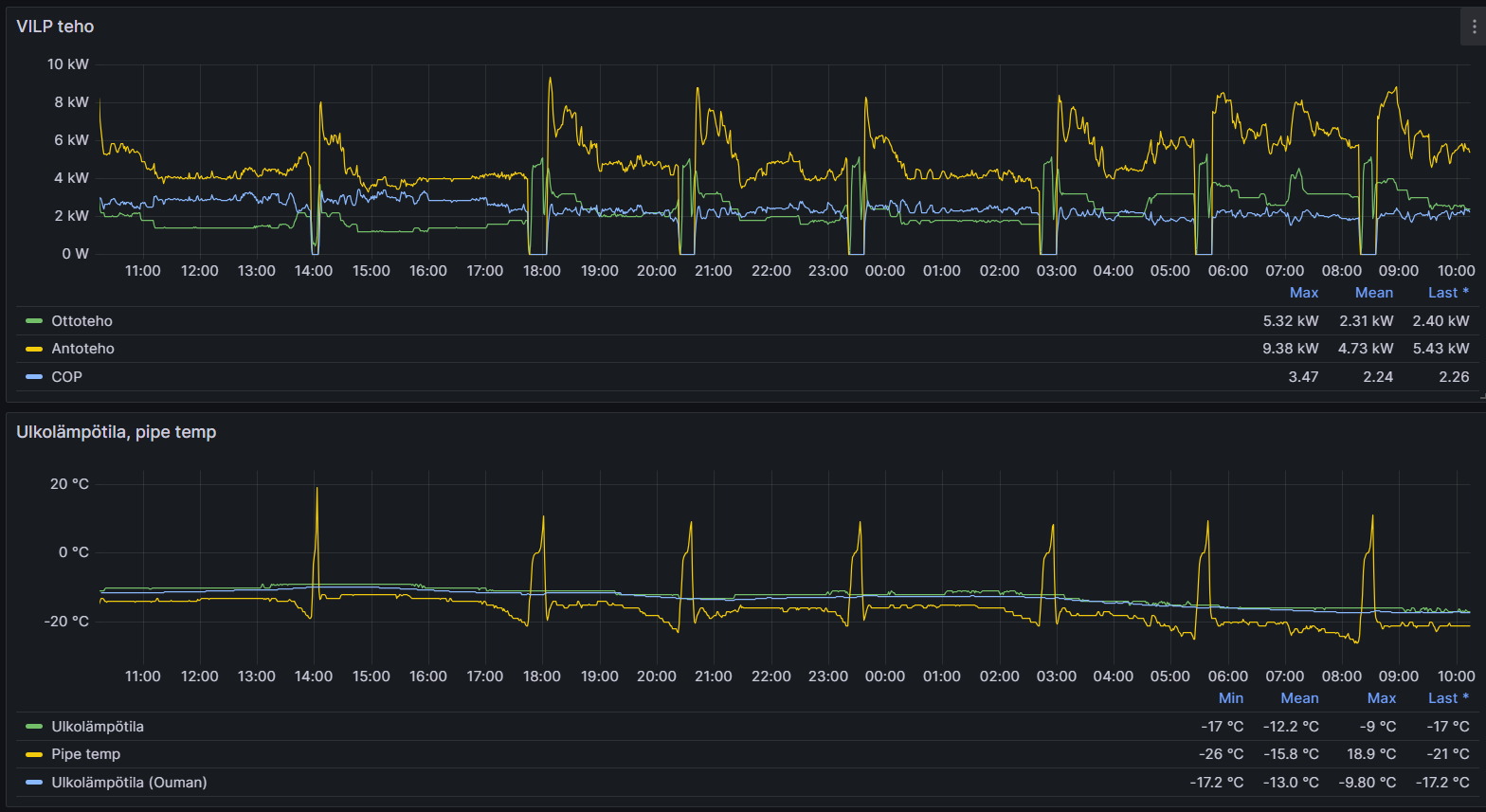Sort temperature legend by Mean column
Viewport: 1486px width, 812px height.
tap(1299, 698)
